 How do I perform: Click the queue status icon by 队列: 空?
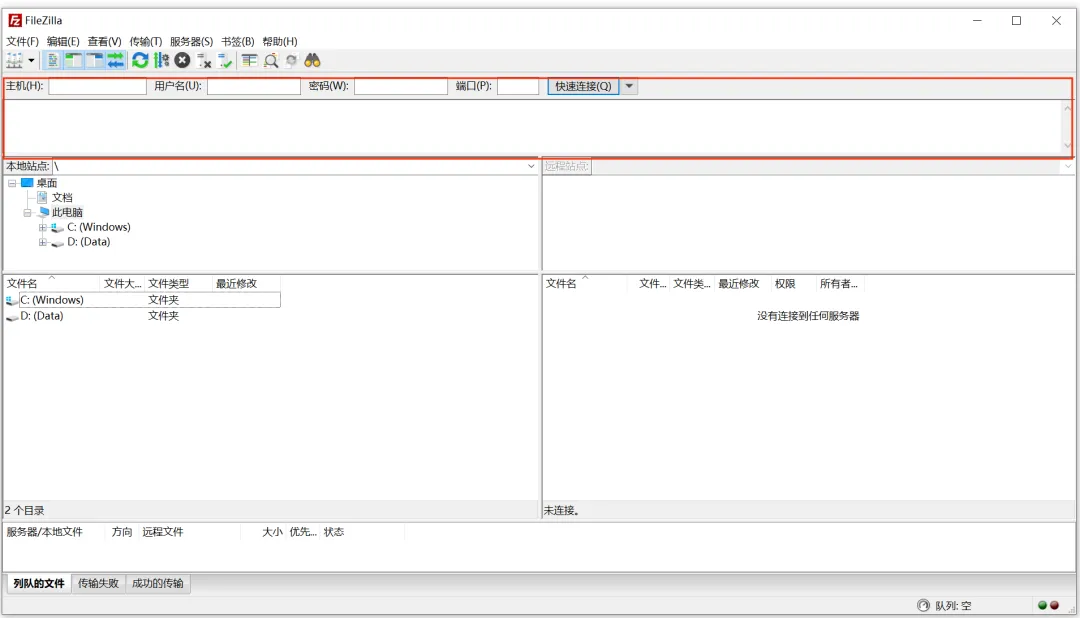pyautogui.click(x=924, y=606)
